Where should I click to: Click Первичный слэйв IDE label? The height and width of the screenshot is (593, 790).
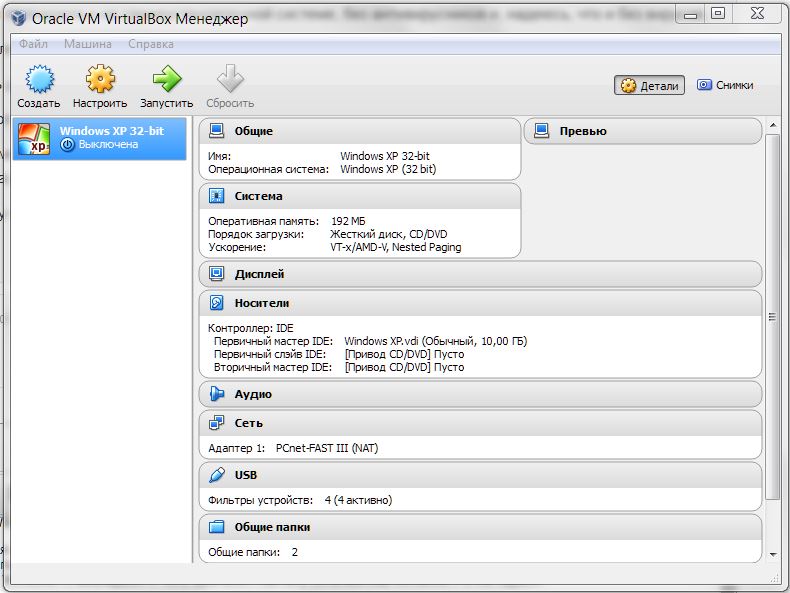270,354
